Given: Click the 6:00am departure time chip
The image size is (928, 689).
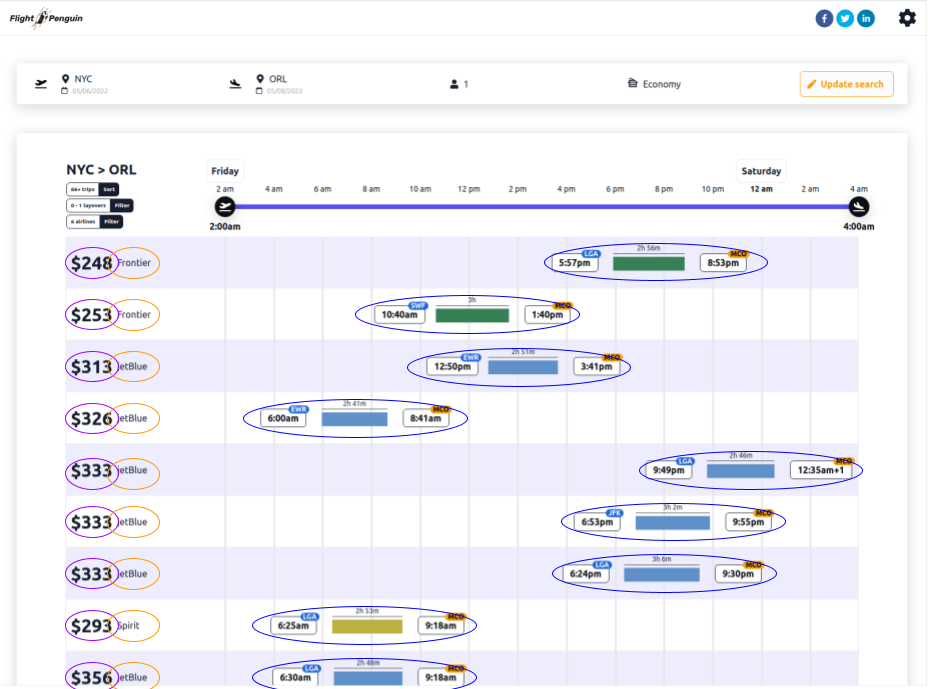Looking at the screenshot, I should coord(283,418).
